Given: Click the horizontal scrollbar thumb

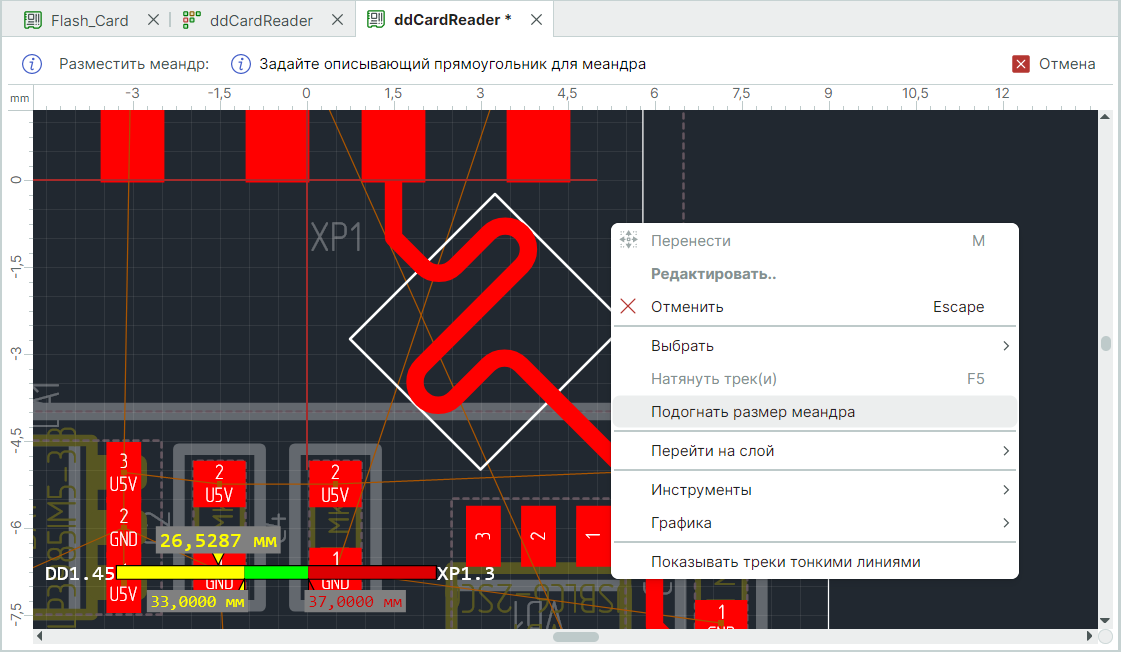Looking at the screenshot, I should [x=576, y=637].
